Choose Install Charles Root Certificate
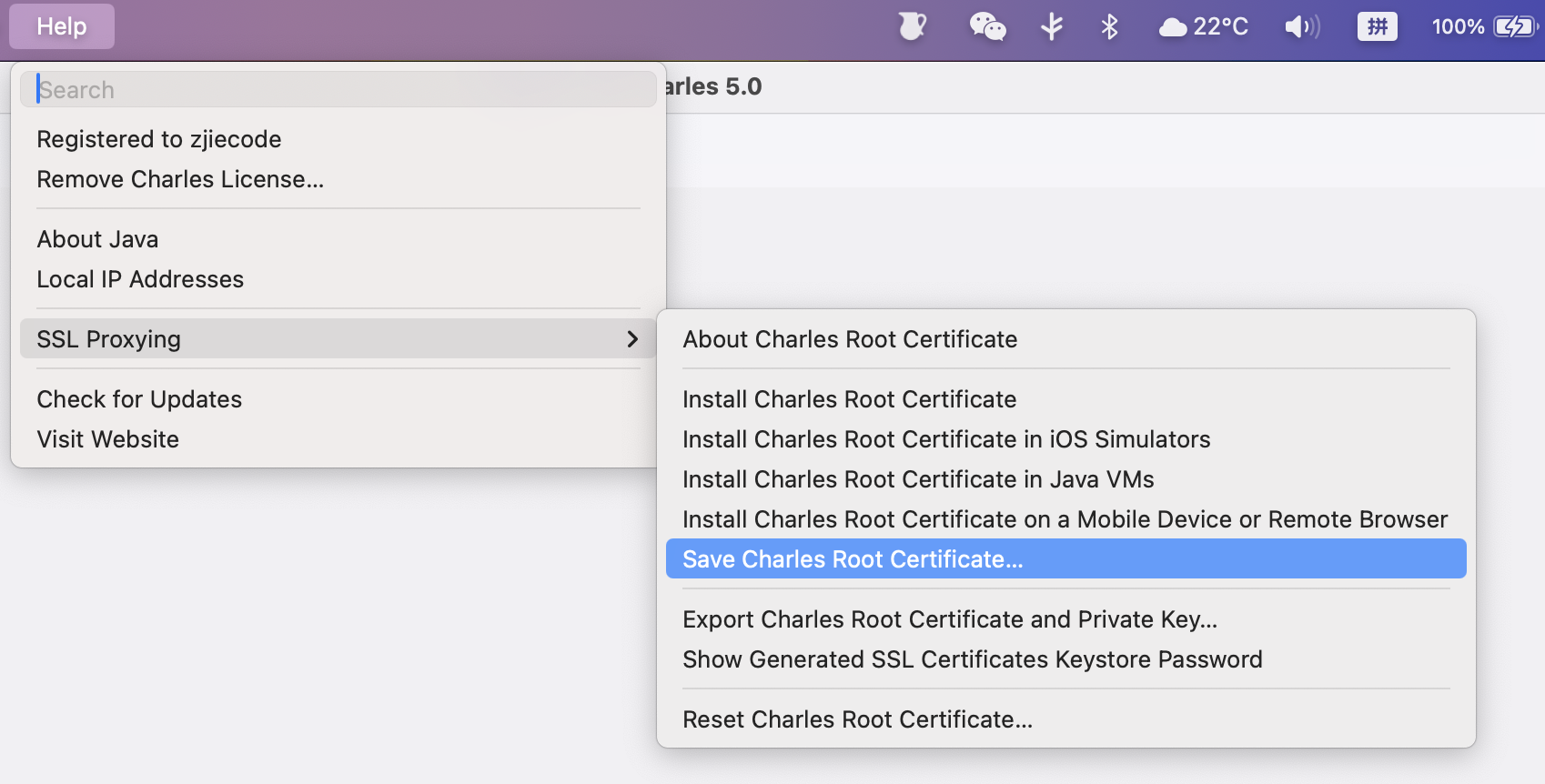Viewport: 1545px width, 784px height. [849, 399]
